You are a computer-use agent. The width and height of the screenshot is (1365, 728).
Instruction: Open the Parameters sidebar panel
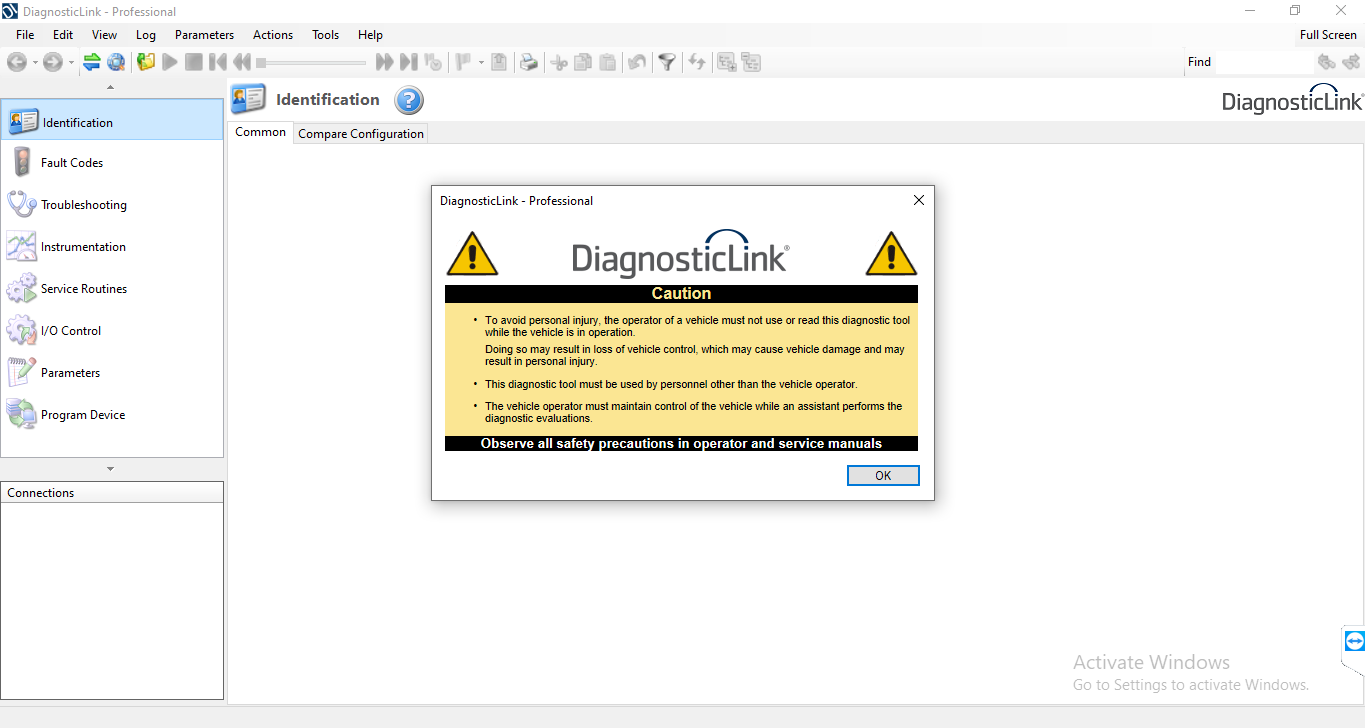112,372
